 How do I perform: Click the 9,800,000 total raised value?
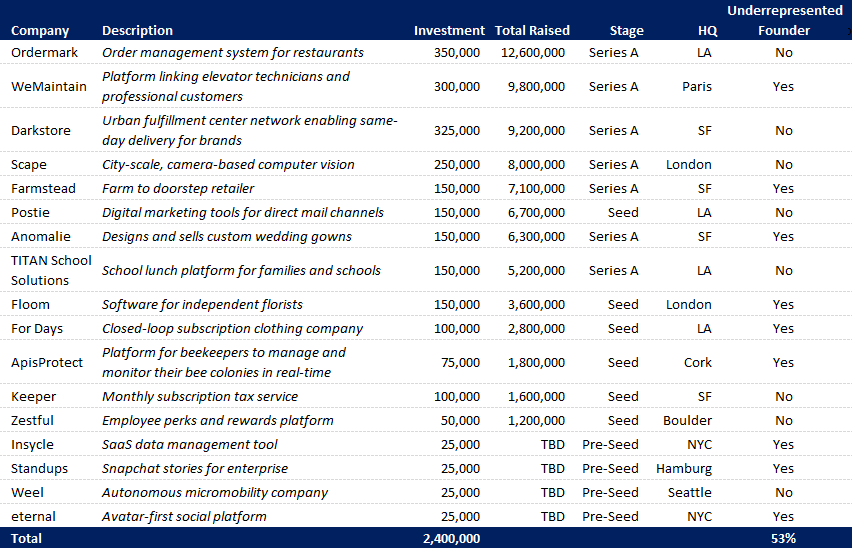[x=536, y=86]
